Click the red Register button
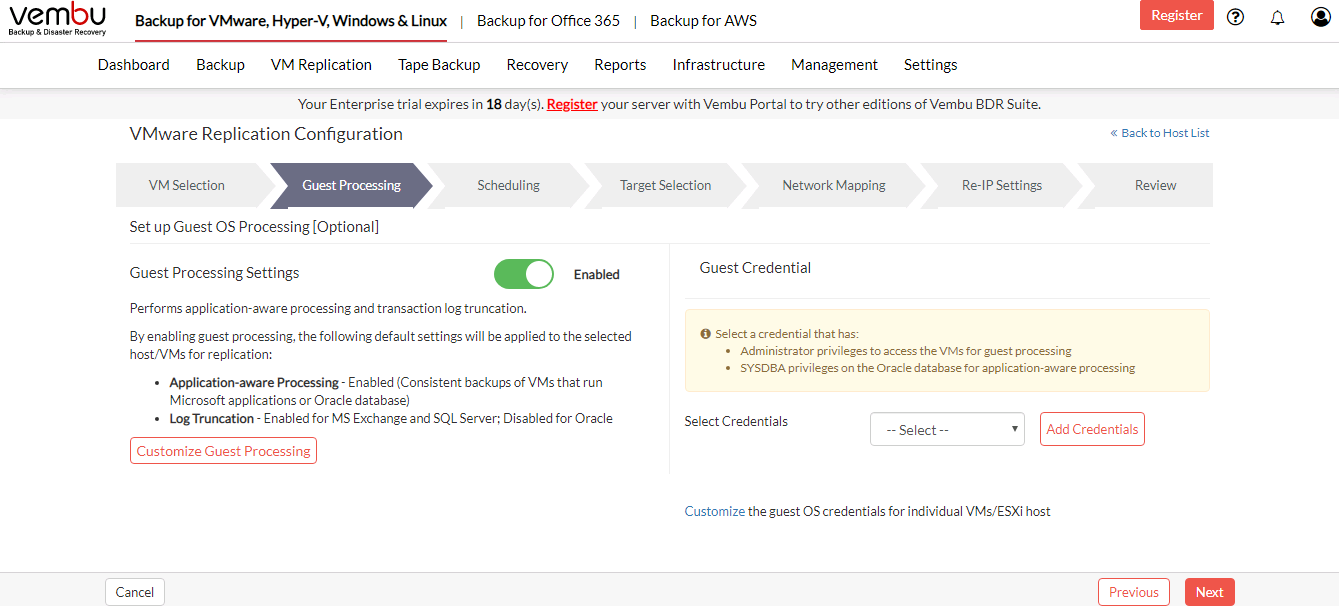Screen dimensions: 1339x606 point(1177,15)
